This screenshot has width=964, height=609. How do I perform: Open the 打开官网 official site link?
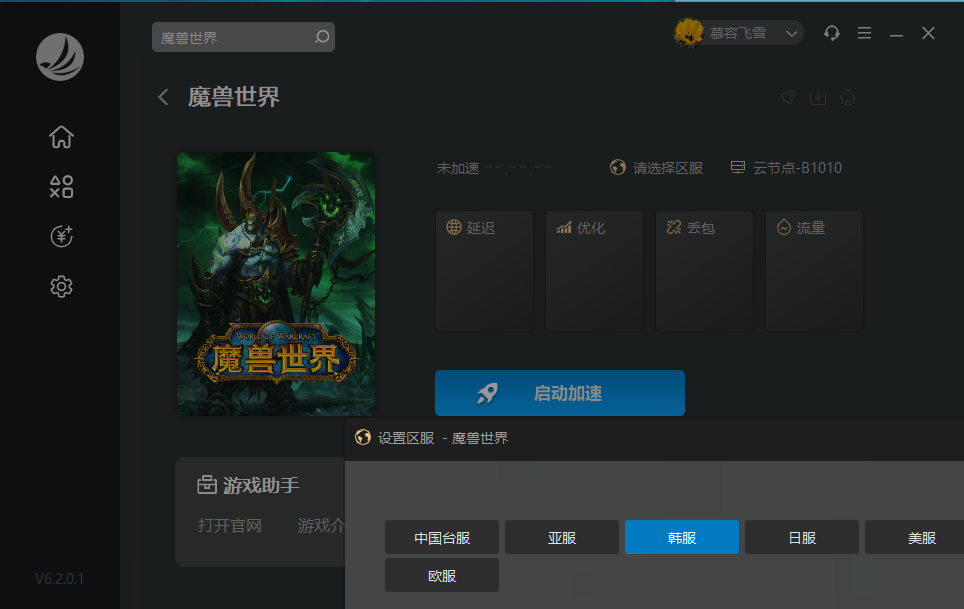(230, 525)
